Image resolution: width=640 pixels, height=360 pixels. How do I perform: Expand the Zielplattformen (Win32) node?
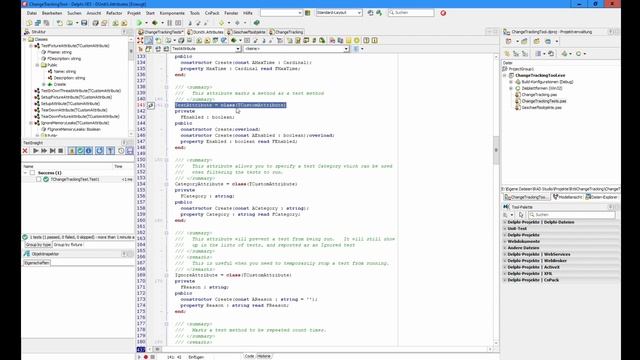[x=511, y=88]
